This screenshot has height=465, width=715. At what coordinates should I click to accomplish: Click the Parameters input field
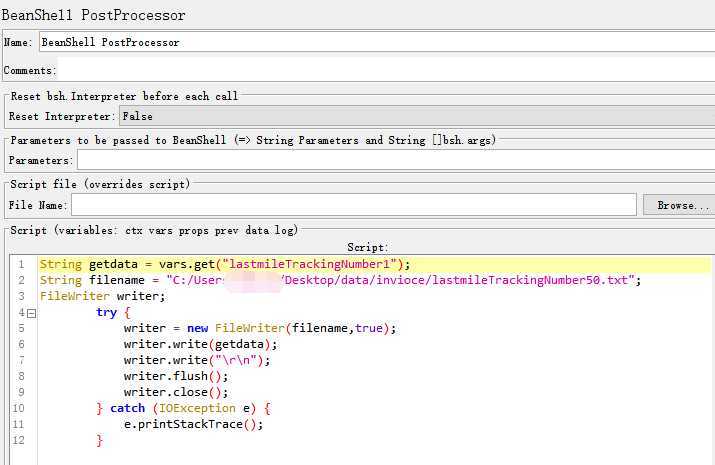396,160
